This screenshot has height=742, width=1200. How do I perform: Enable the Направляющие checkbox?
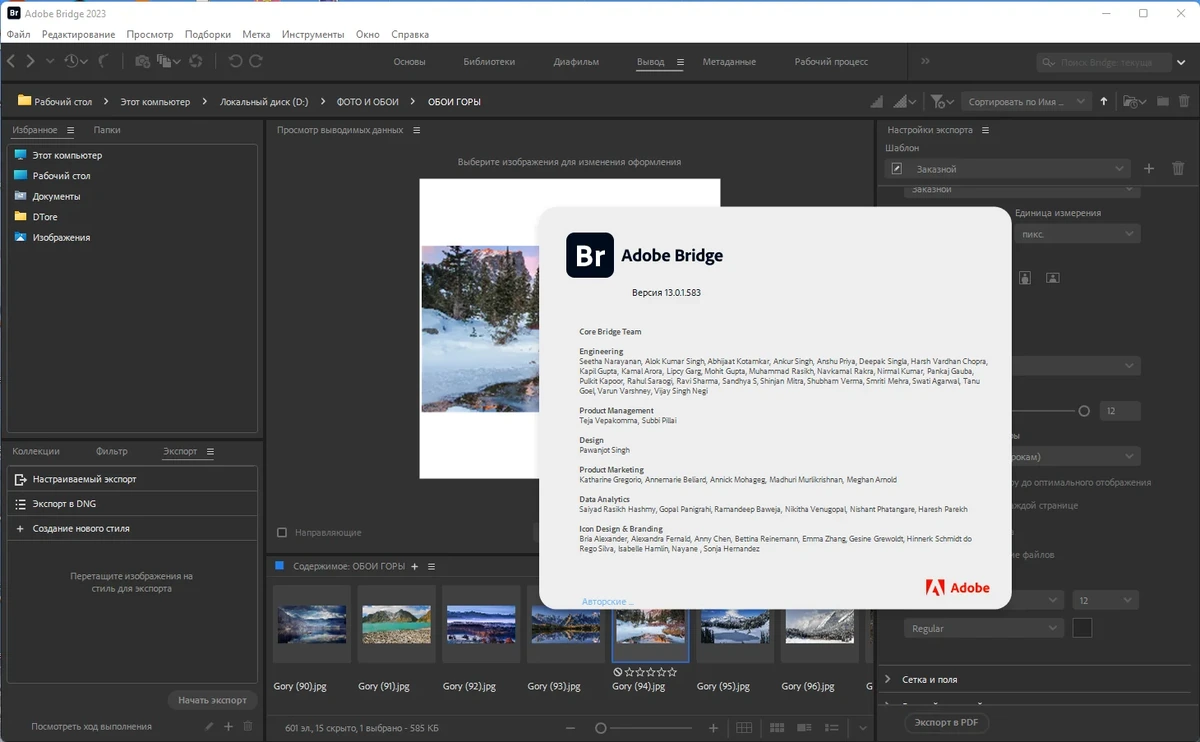click(x=282, y=533)
